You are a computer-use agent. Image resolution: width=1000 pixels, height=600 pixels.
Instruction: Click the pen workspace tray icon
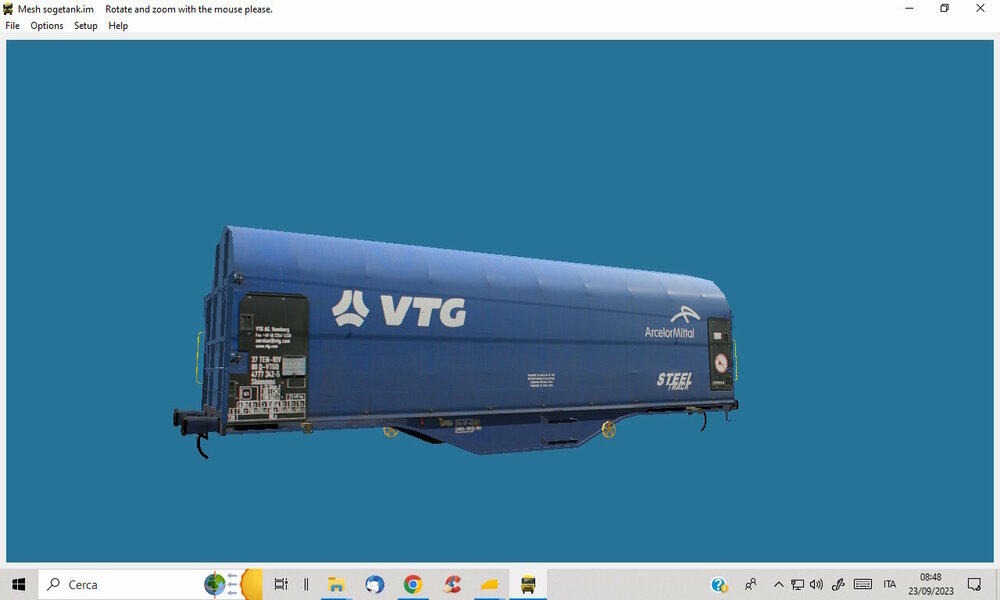(x=838, y=584)
